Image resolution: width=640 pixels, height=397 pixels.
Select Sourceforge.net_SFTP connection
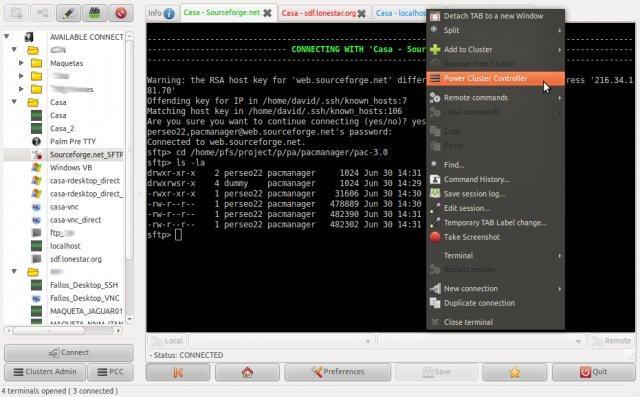point(86,155)
